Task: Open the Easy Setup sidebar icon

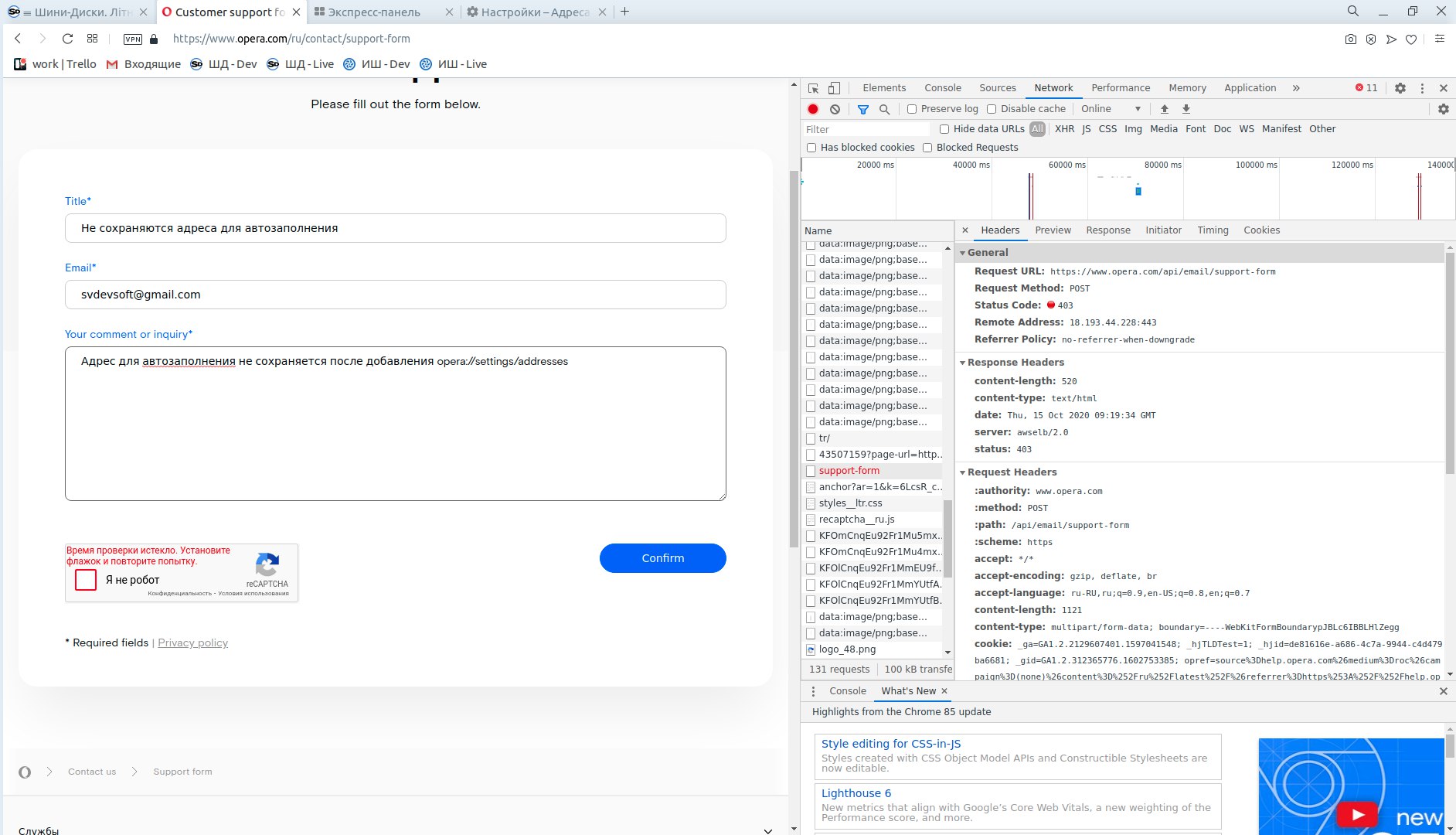Action: point(1439,39)
